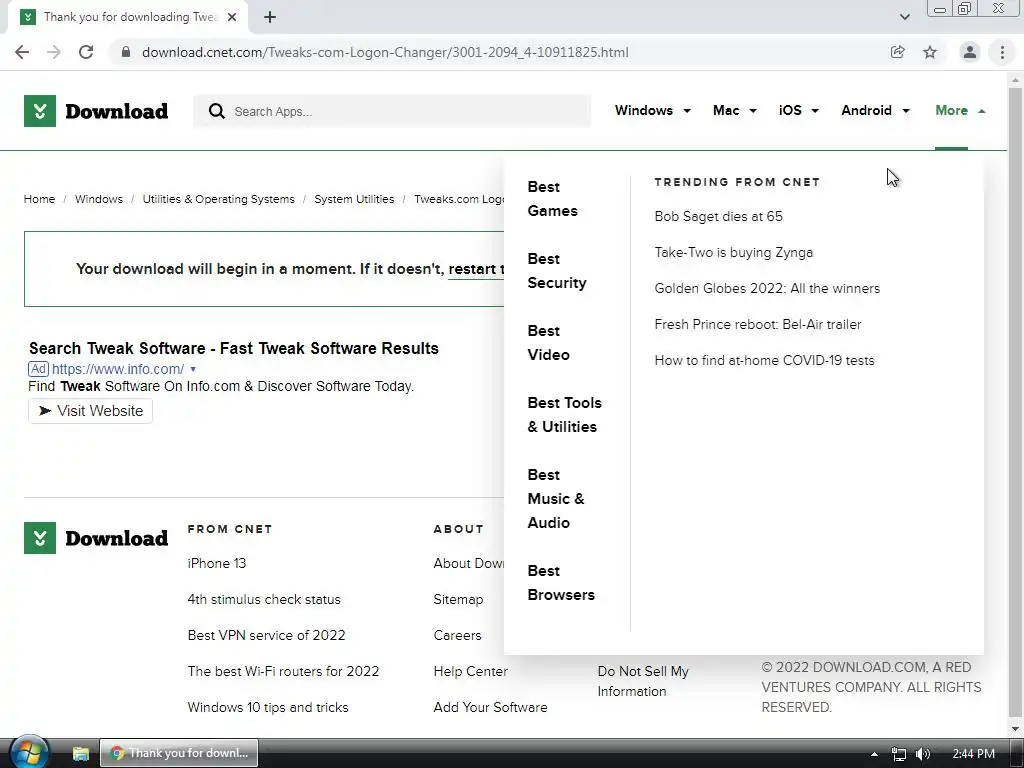Click inside the Search Apps field

(x=392, y=111)
